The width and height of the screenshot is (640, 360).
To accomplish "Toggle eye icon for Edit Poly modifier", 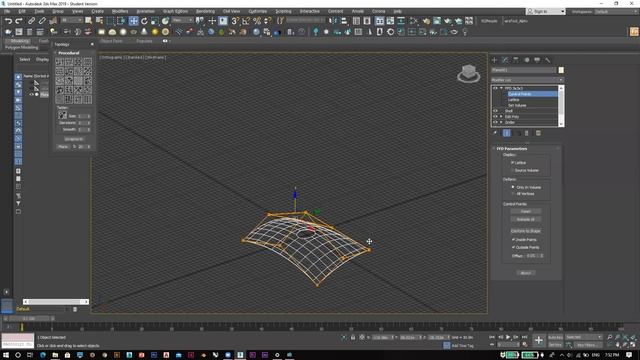I will coord(495,116).
